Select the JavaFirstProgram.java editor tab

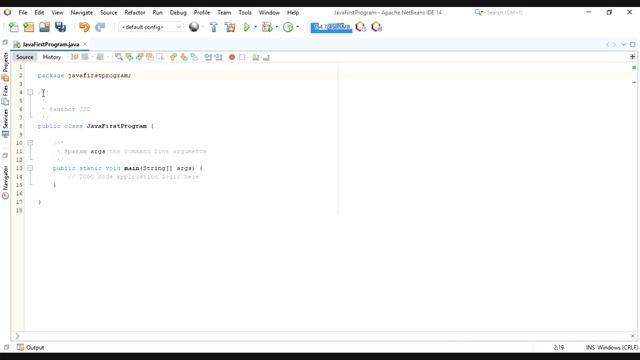point(51,44)
